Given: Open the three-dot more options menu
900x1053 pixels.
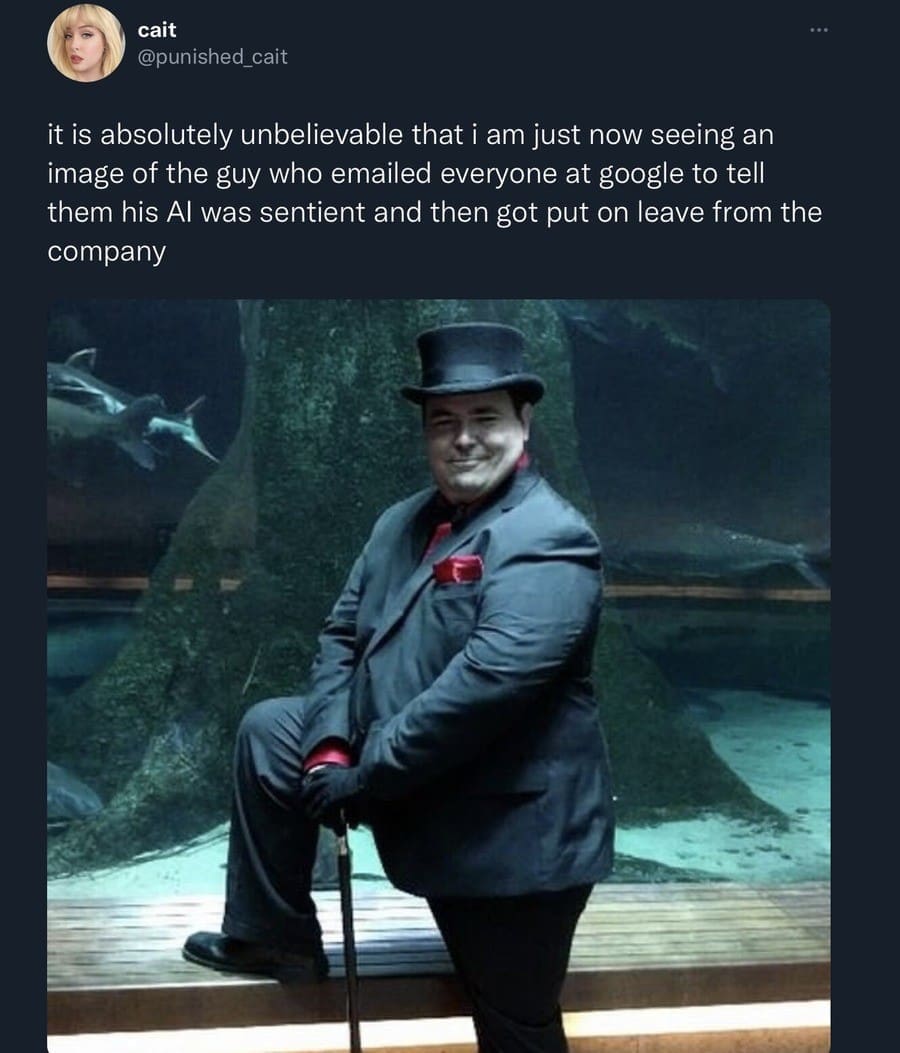Looking at the screenshot, I should click(x=819, y=30).
